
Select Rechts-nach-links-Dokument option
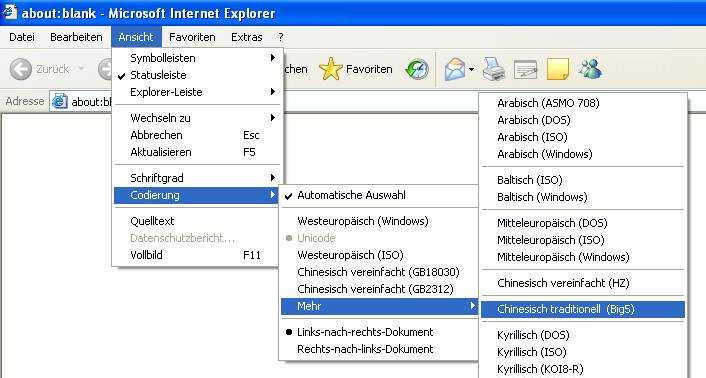point(378,349)
